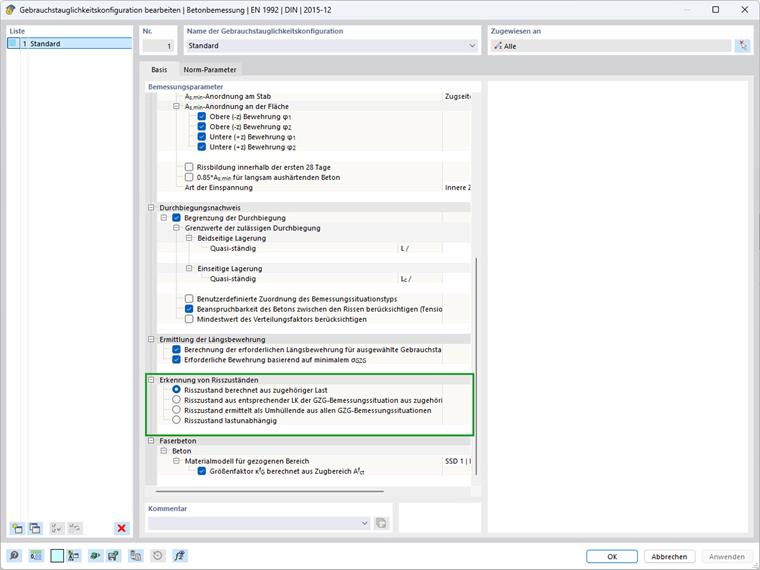Open the Kommentar dropdown
The image size is (760, 570).
365,523
